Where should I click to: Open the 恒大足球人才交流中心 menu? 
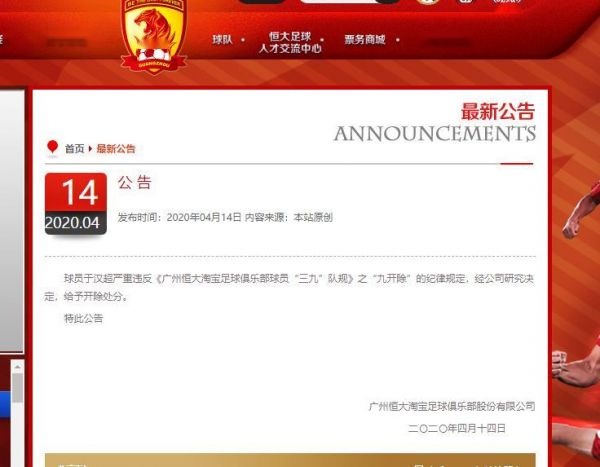(290, 42)
